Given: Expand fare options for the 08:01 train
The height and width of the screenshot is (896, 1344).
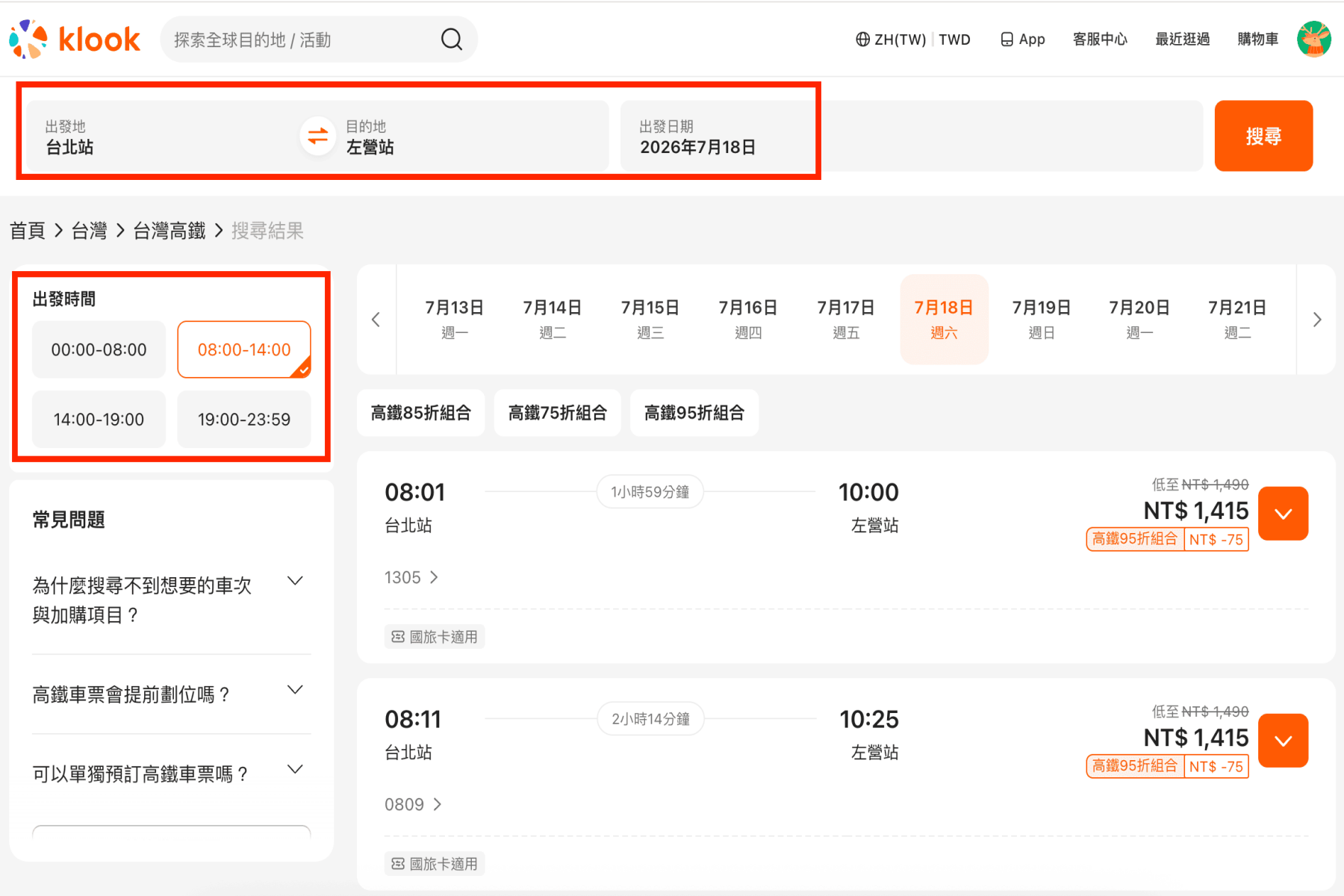Looking at the screenshot, I should pyautogui.click(x=1284, y=514).
